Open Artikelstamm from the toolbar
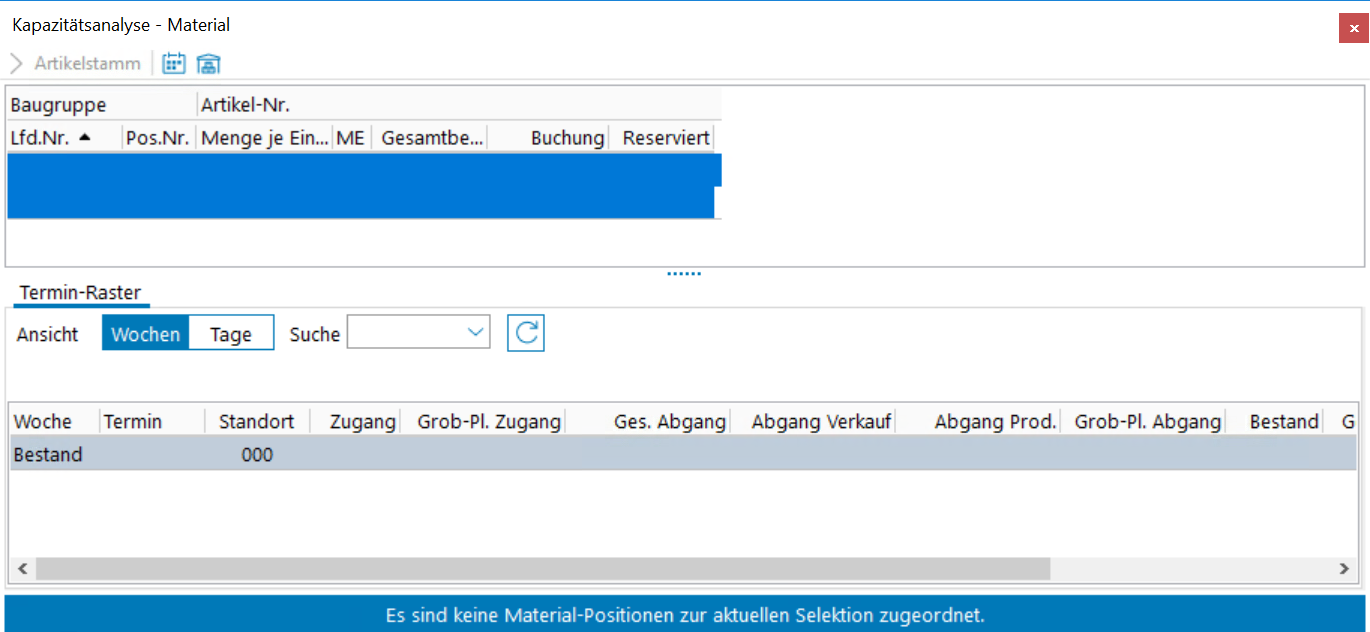 (x=87, y=64)
